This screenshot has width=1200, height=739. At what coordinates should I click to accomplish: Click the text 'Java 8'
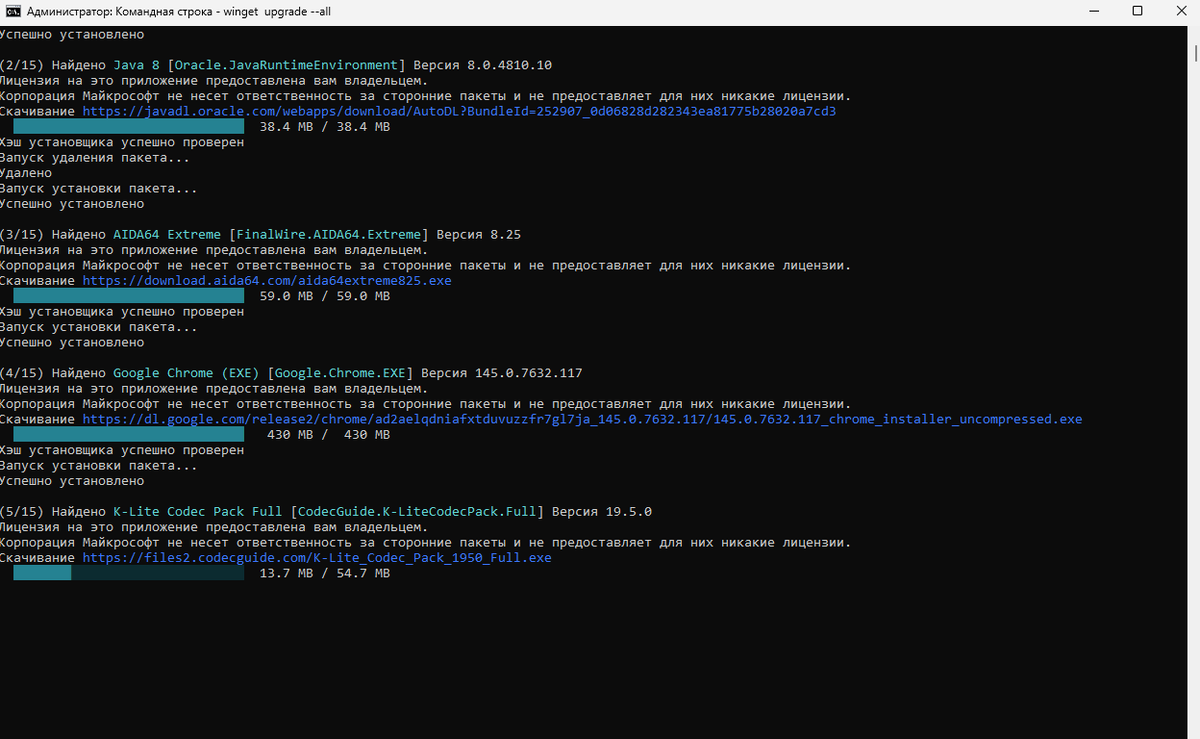(136, 65)
